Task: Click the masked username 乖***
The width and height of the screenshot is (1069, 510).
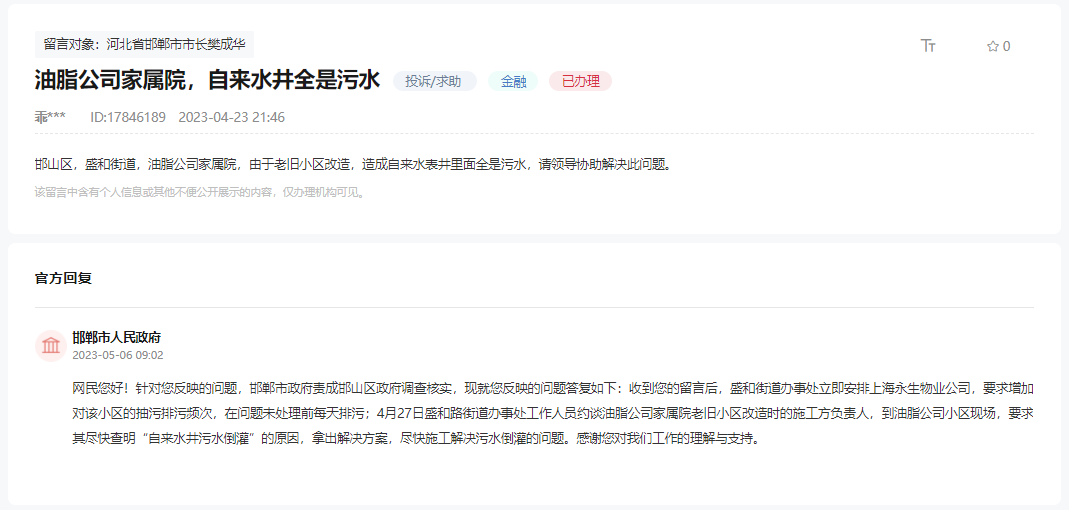Action: pyautogui.click(x=50, y=117)
